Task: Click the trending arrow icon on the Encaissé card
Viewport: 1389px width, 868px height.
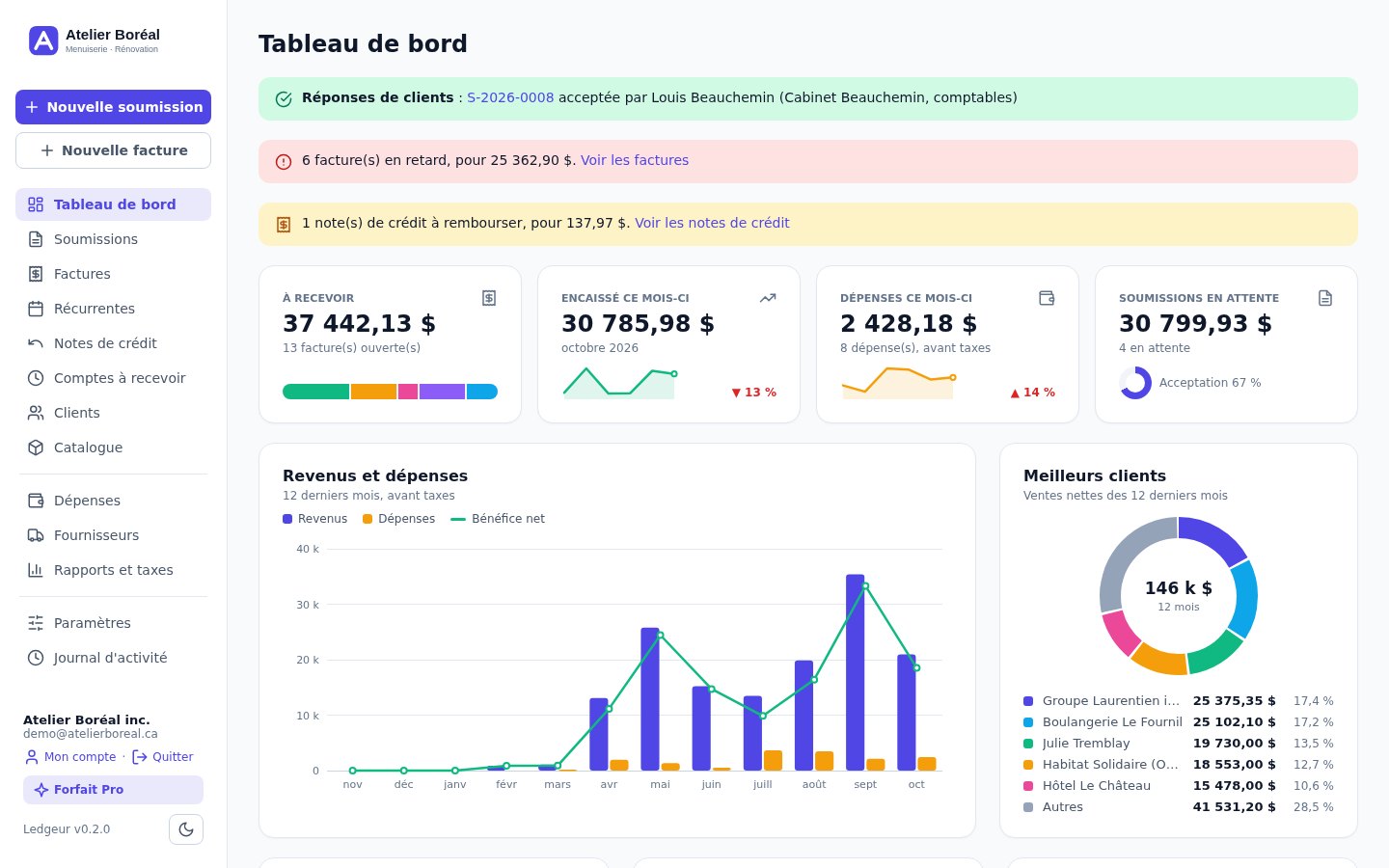Action: pyautogui.click(x=768, y=298)
